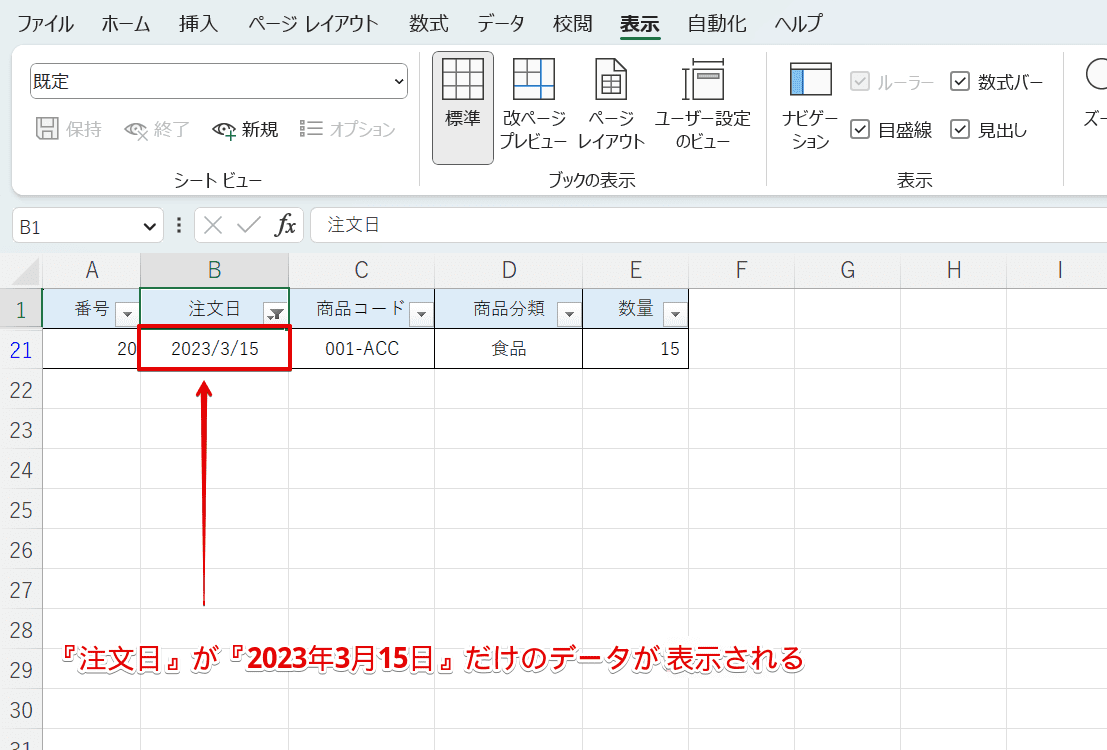Select row 22 header
The image size is (1107, 750).
click(21, 389)
